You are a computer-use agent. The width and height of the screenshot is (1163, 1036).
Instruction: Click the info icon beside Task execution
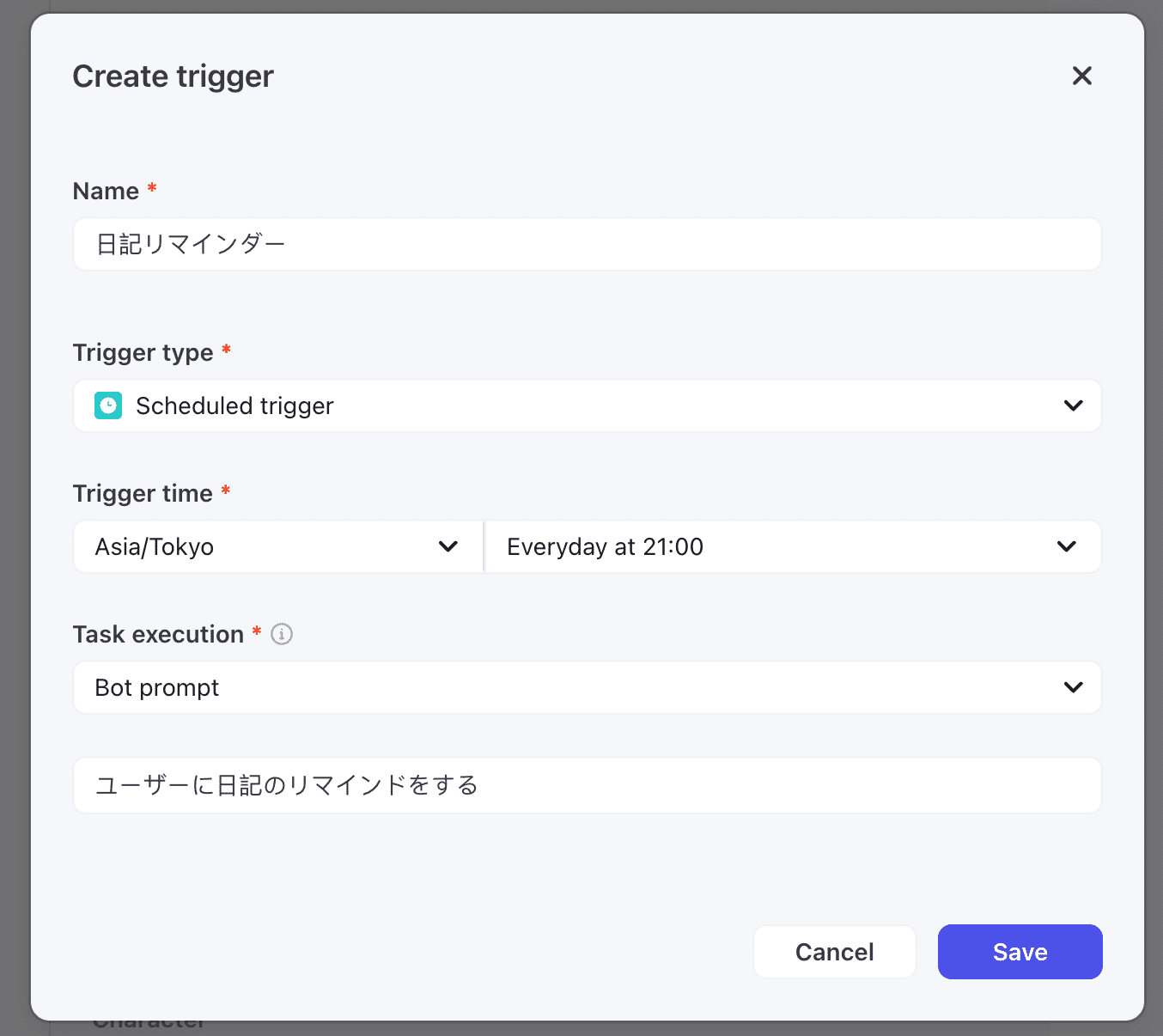(x=282, y=634)
